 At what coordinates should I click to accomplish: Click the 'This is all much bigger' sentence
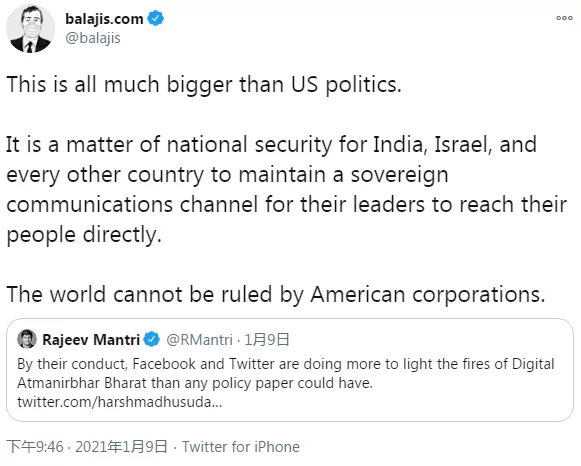(204, 85)
